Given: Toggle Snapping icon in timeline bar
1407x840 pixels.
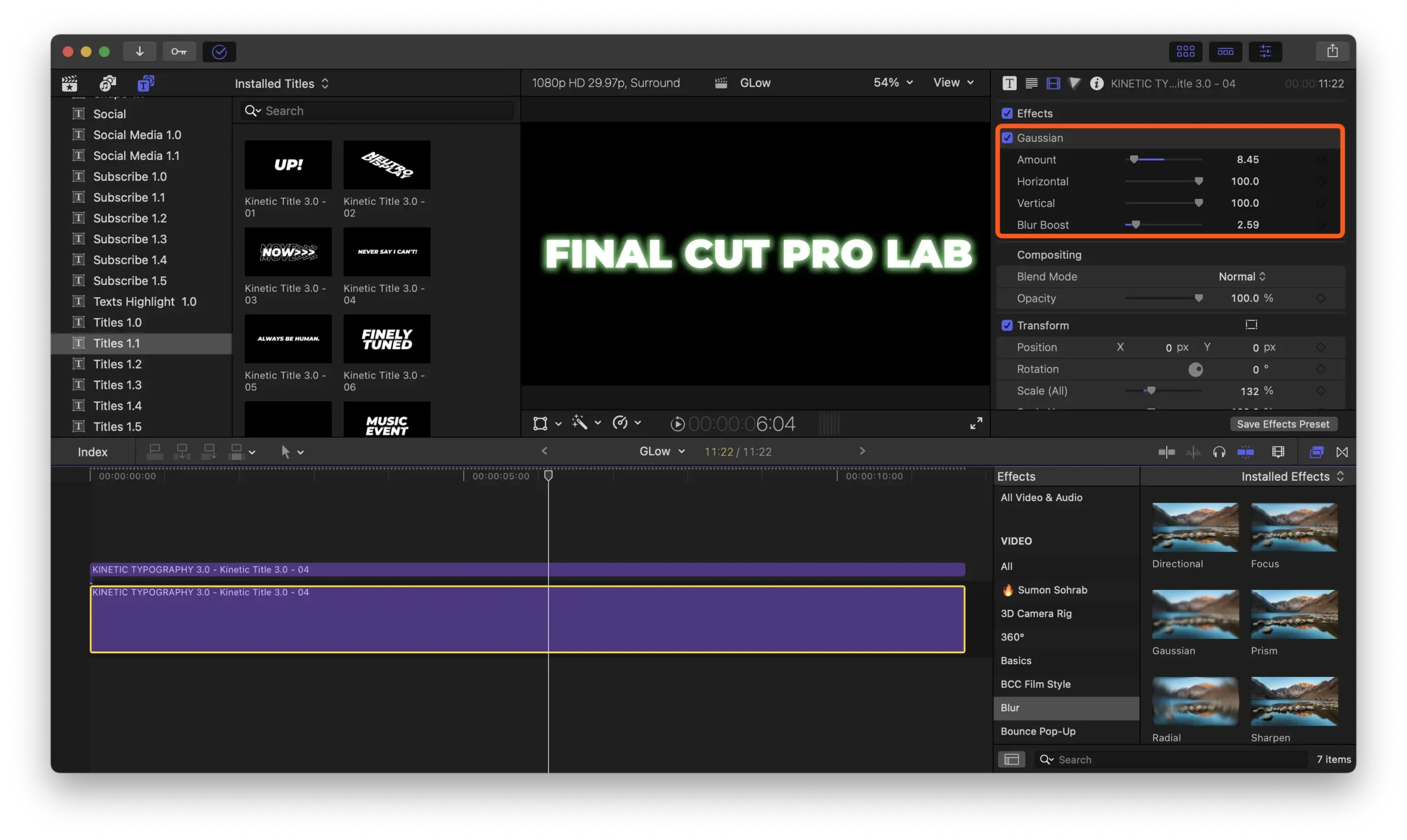Looking at the screenshot, I should [x=1245, y=452].
